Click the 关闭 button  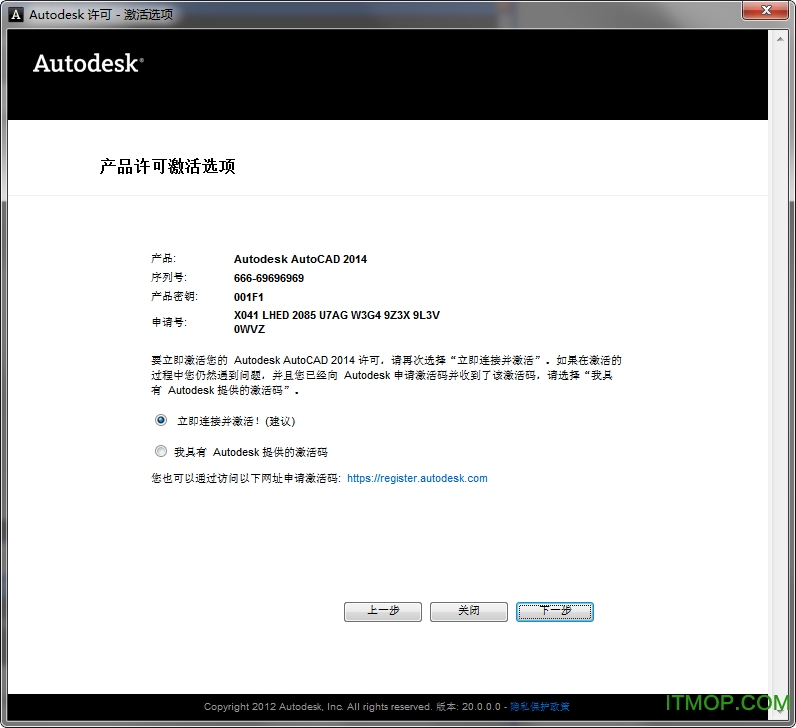(469, 611)
